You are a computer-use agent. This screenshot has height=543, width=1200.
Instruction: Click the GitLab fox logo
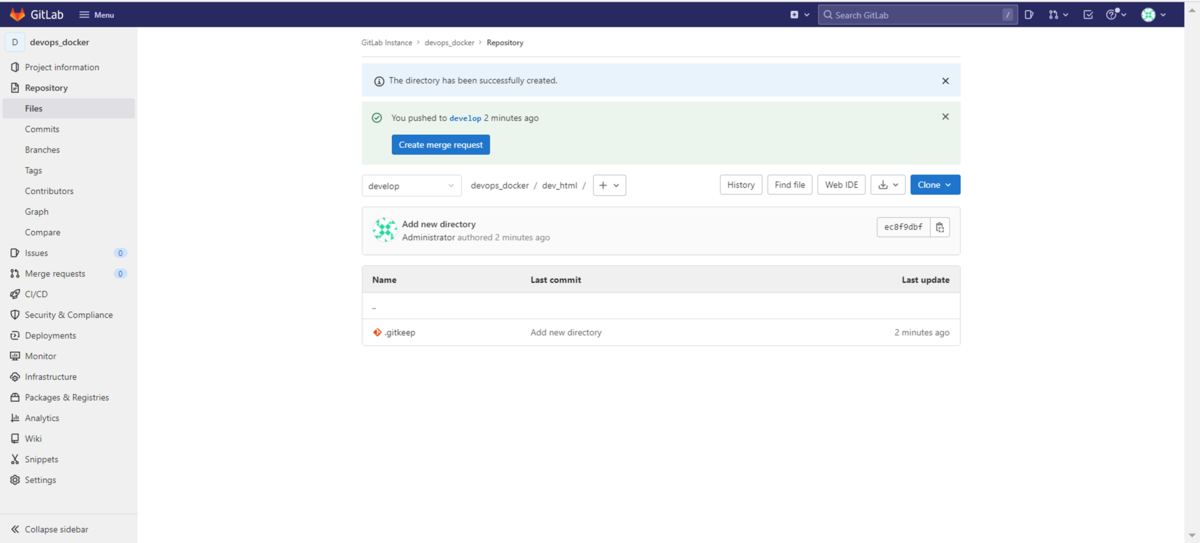coord(17,14)
